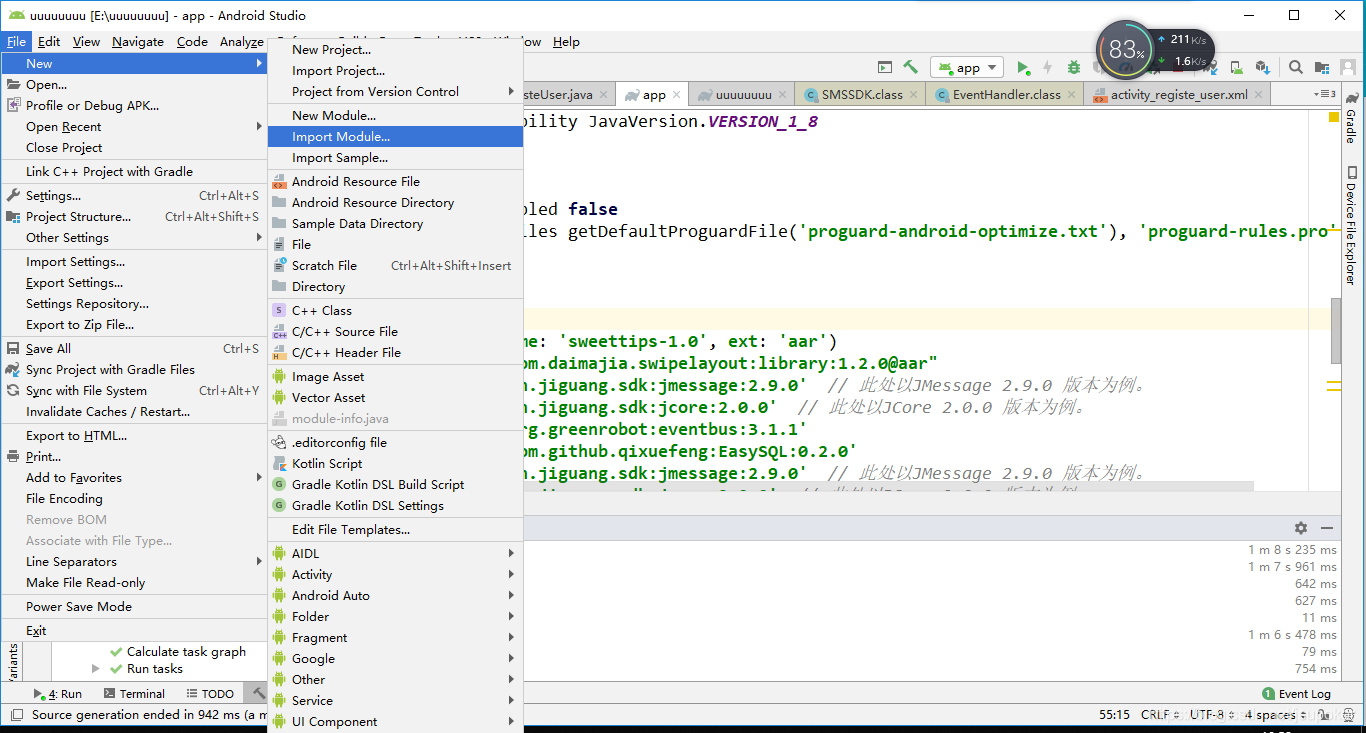Click Sync Project with Gradle Files
The width and height of the screenshot is (1366, 733).
[134, 369]
